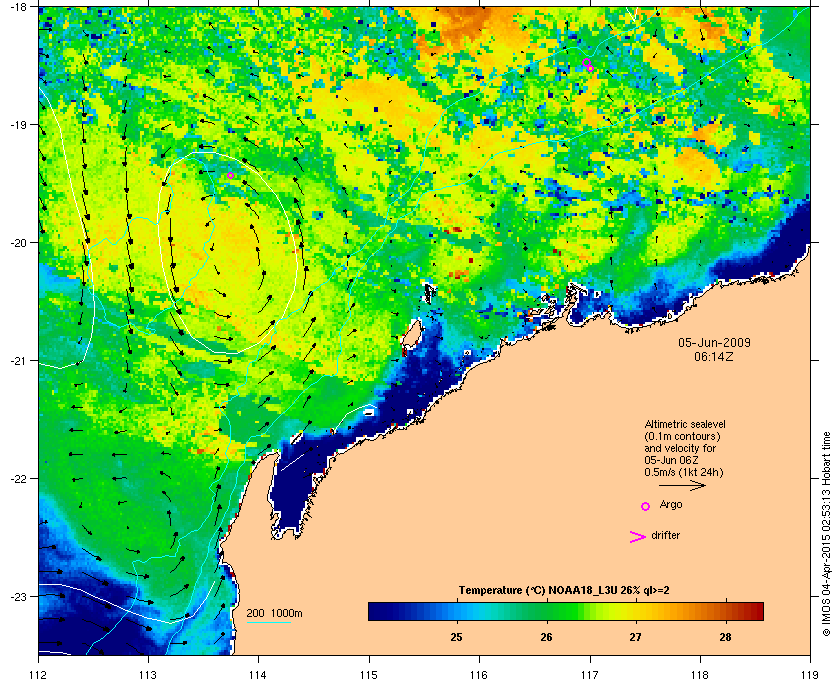Screen dimensions: 840x680
Task: Click the '(0.1m contours)' legend line
Action: click(682, 436)
